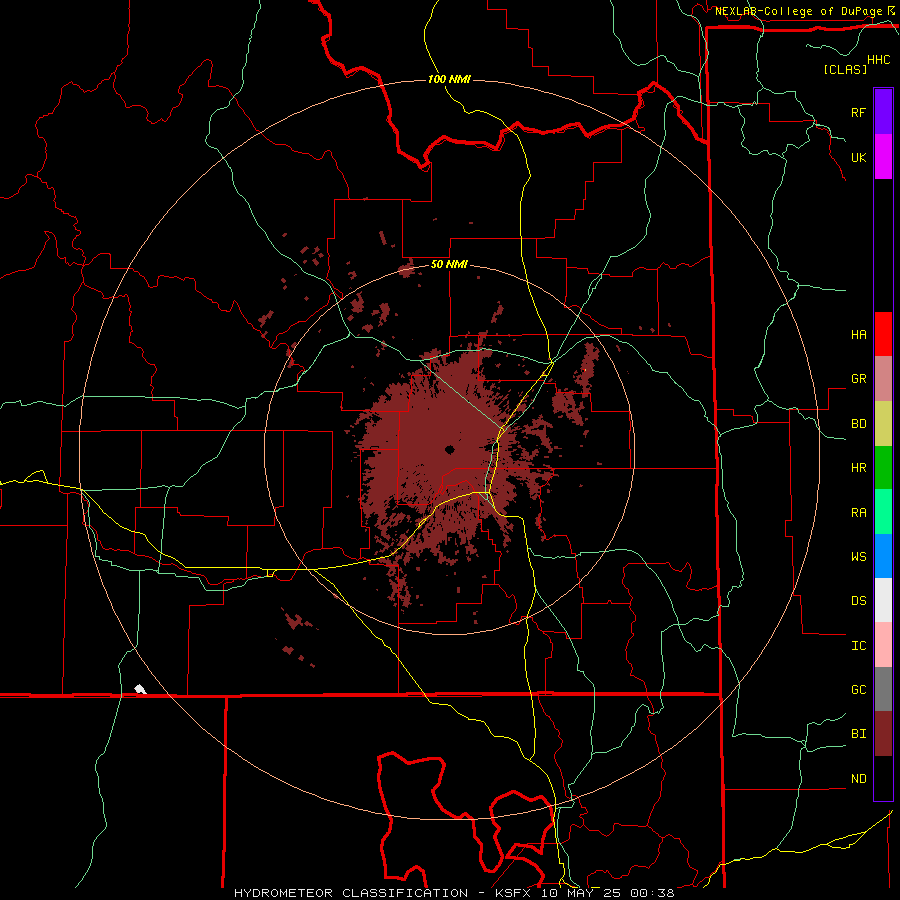The height and width of the screenshot is (900, 900).
Task: Click the black radar site dot at center
Action: [x=449, y=449]
